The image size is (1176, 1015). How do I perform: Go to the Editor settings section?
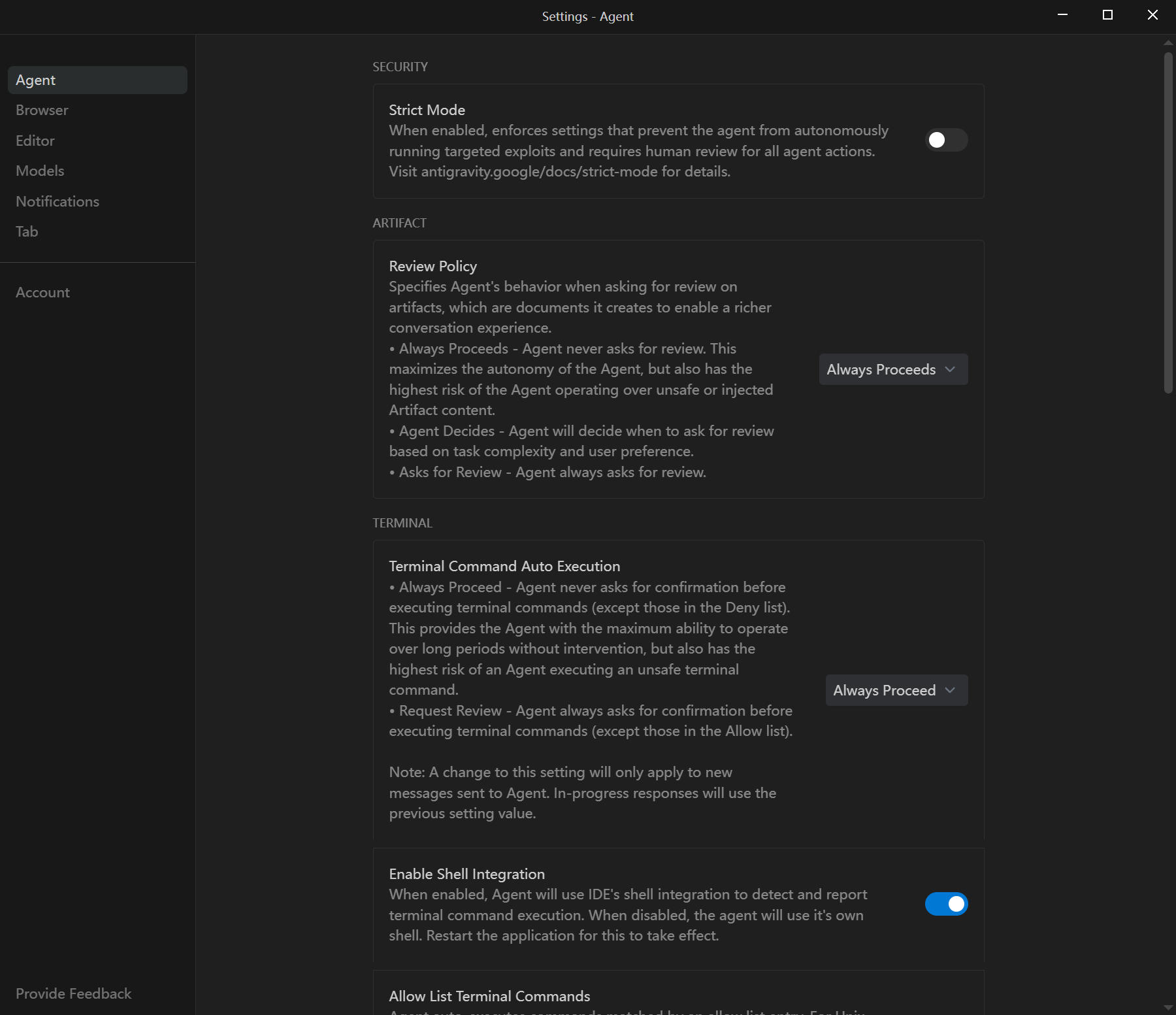(x=35, y=141)
